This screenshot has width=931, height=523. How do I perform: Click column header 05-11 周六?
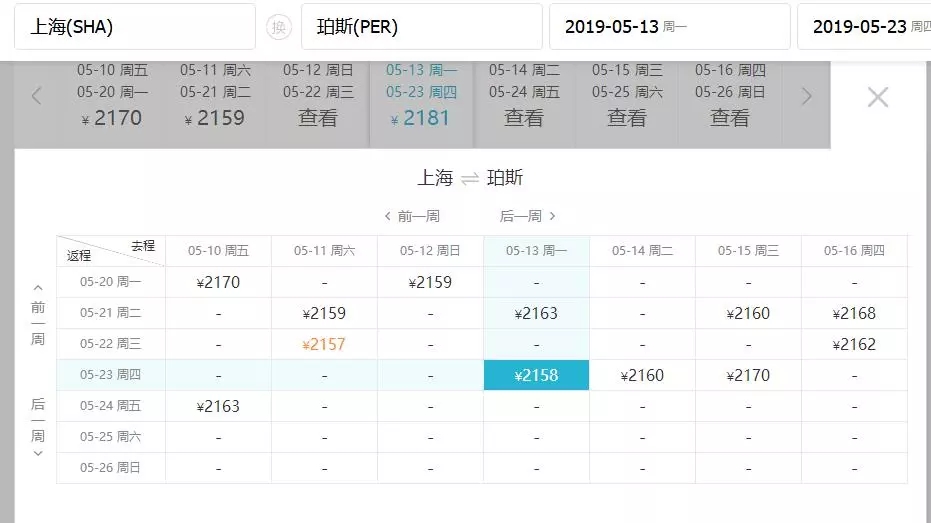324,251
